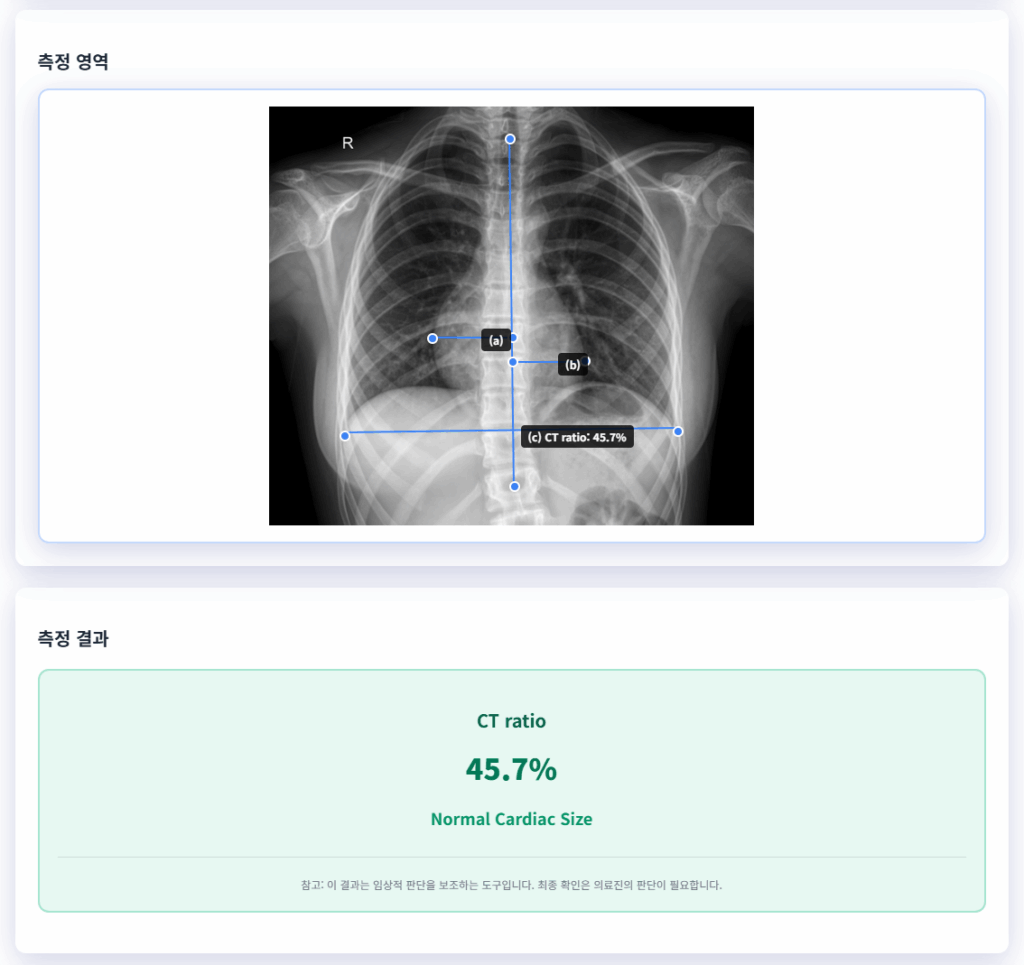Click the horizontal (c) measurement line

click(430, 433)
